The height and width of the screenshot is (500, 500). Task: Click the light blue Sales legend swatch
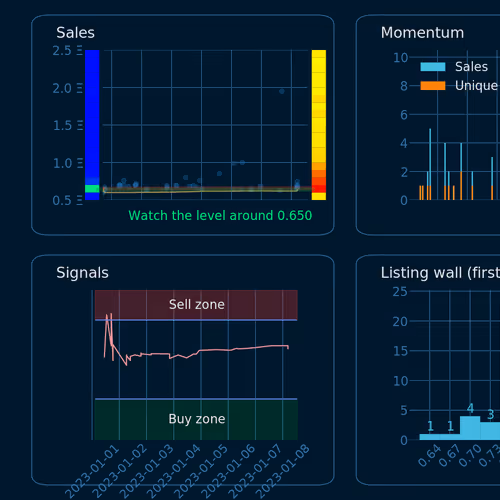(433, 67)
